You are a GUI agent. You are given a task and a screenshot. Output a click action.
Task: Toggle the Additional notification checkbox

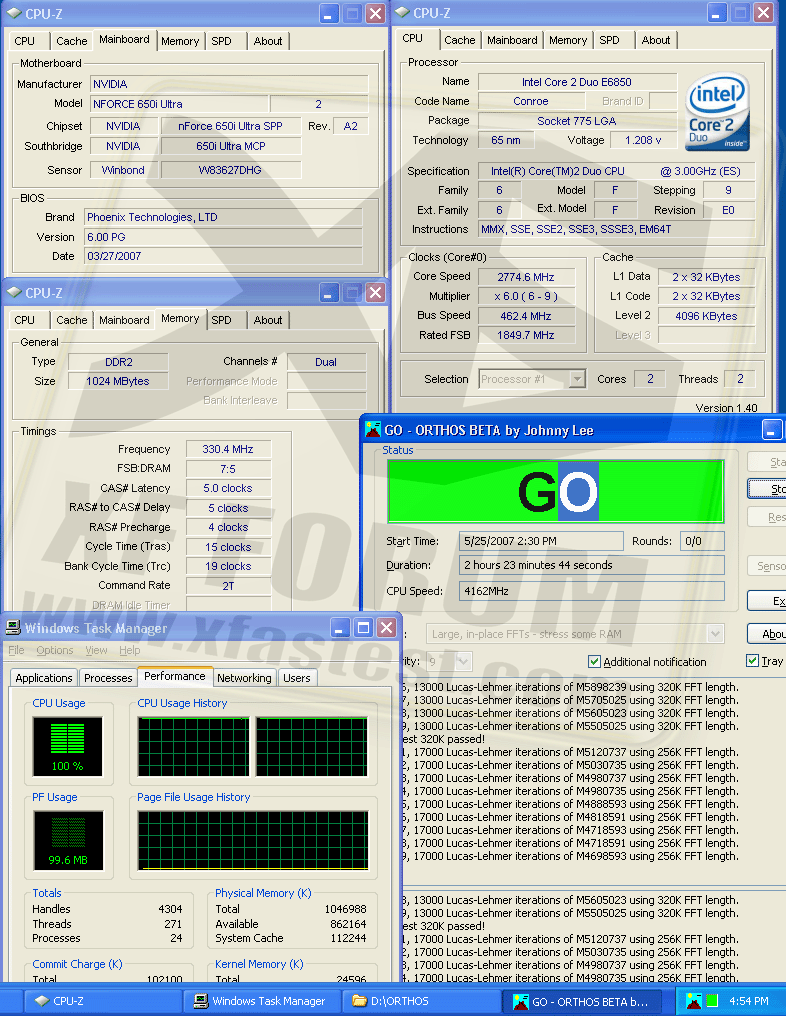click(594, 662)
